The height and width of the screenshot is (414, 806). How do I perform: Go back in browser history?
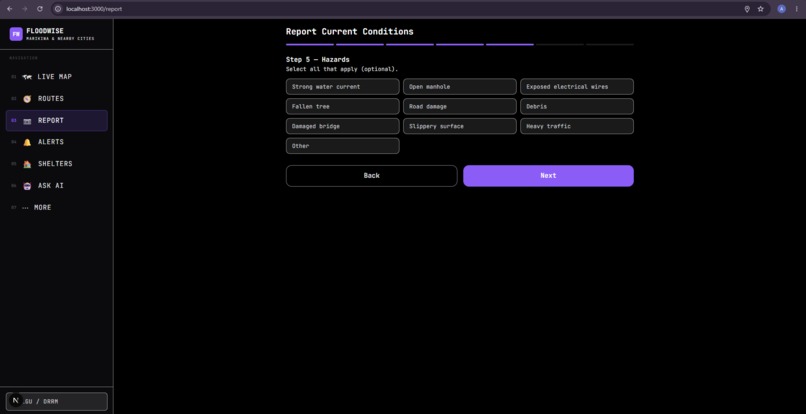[x=9, y=9]
